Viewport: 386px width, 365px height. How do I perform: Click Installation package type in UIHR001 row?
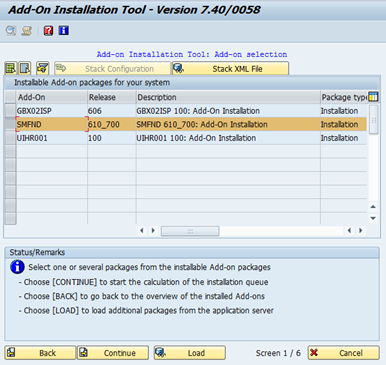(344, 138)
